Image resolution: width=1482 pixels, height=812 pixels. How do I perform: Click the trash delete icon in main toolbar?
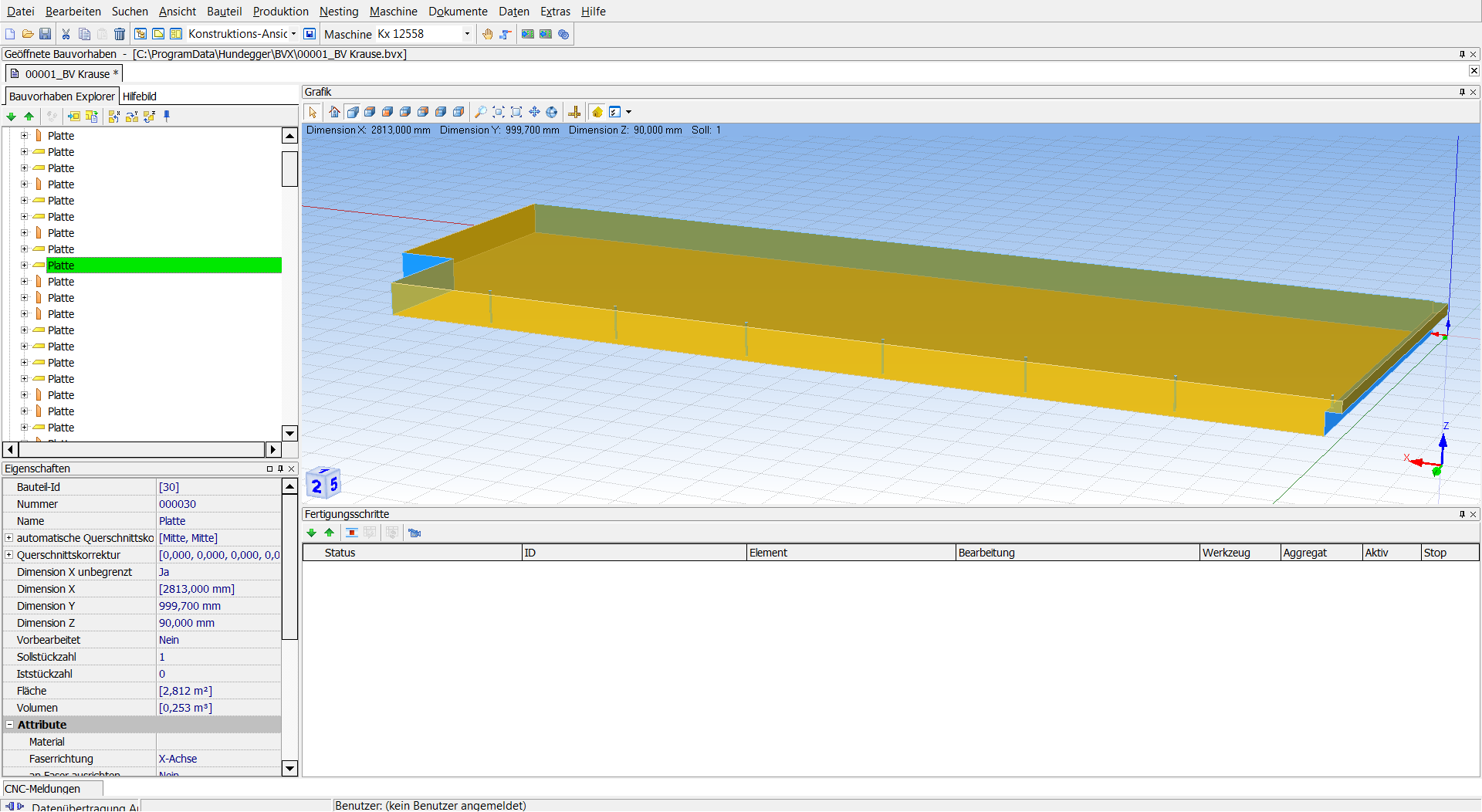pos(120,34)
